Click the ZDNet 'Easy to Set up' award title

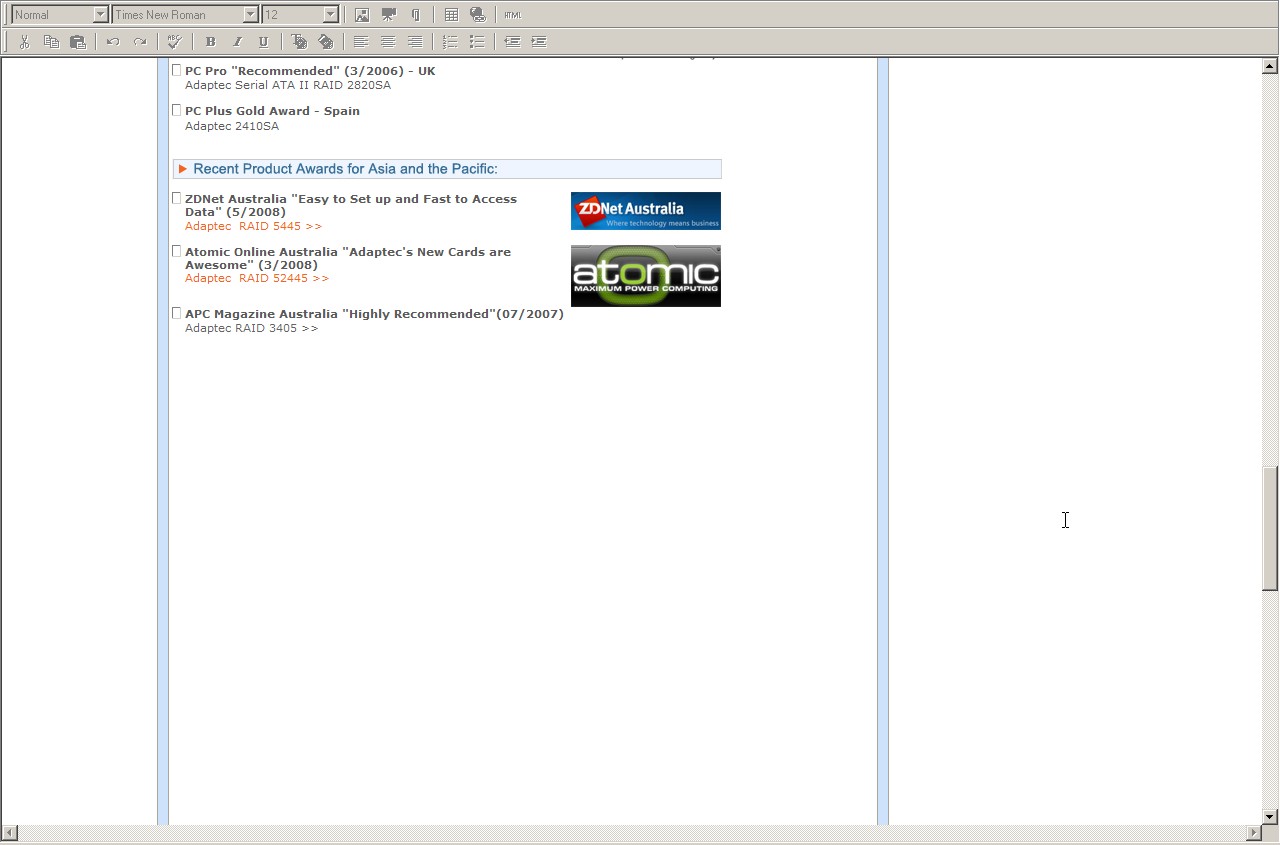click(x=351, y=205)
